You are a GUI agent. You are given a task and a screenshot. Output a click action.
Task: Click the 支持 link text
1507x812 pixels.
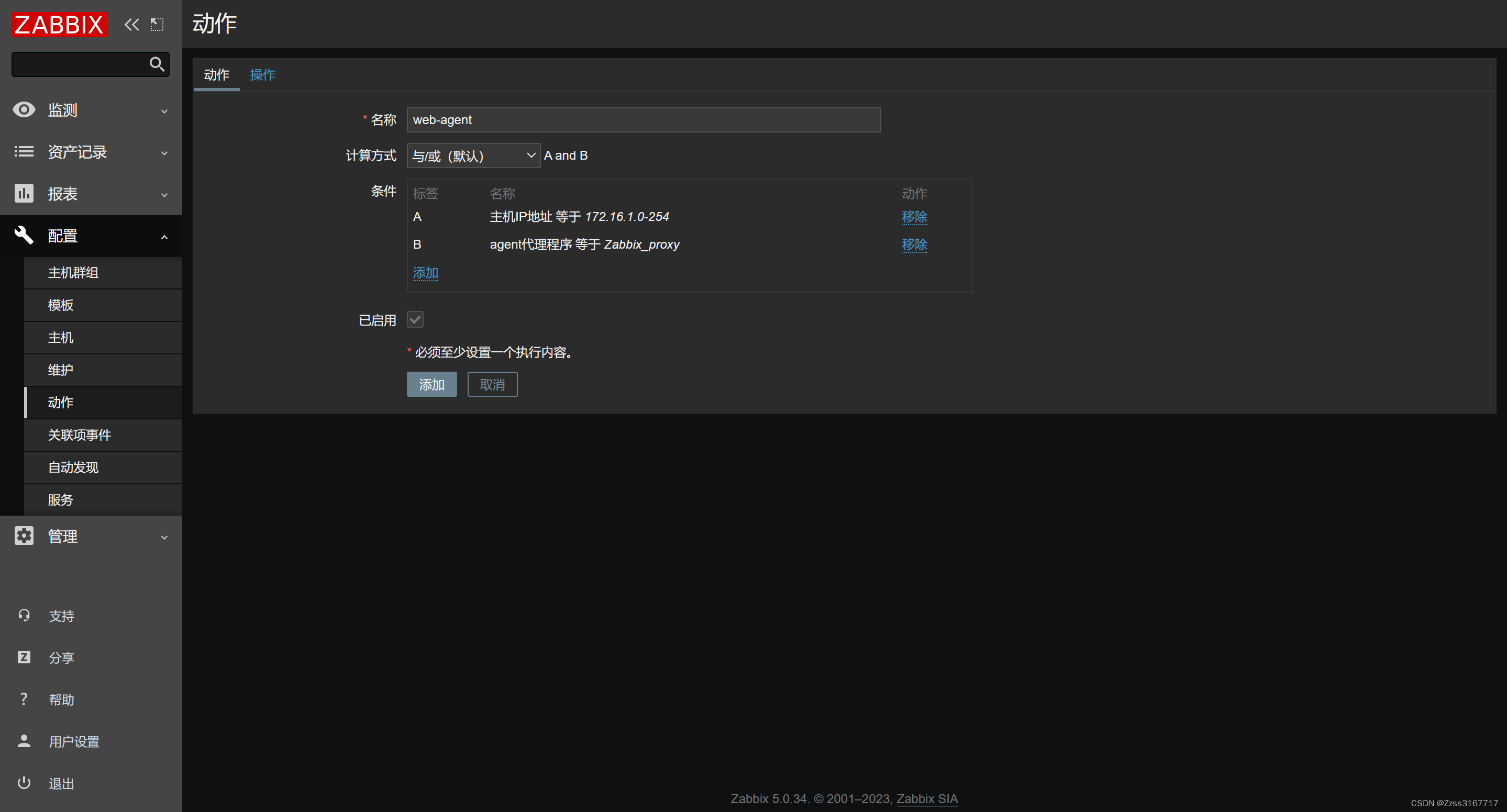(x=61, y=616)
